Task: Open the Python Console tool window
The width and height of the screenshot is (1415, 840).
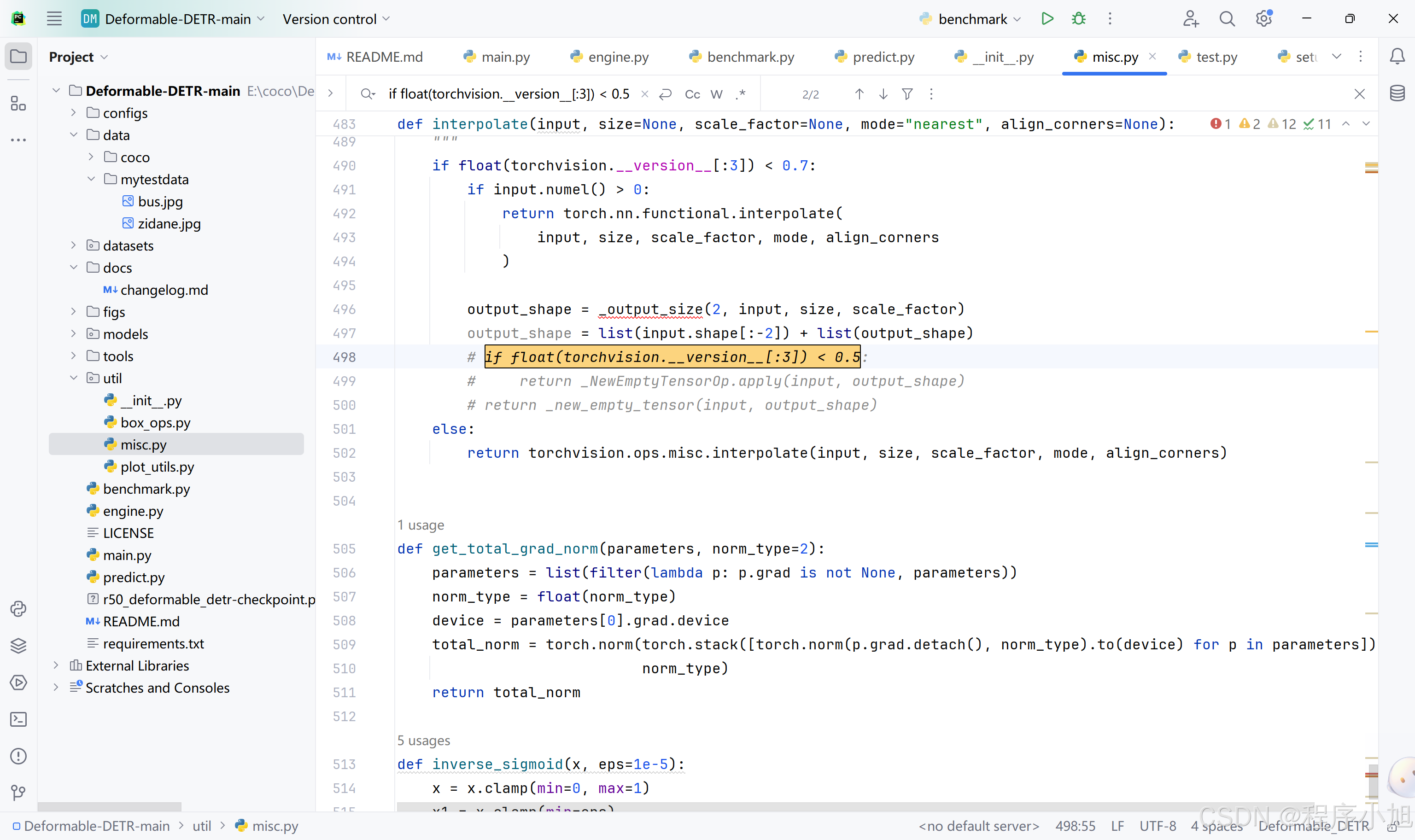Action: click(19, 609)
